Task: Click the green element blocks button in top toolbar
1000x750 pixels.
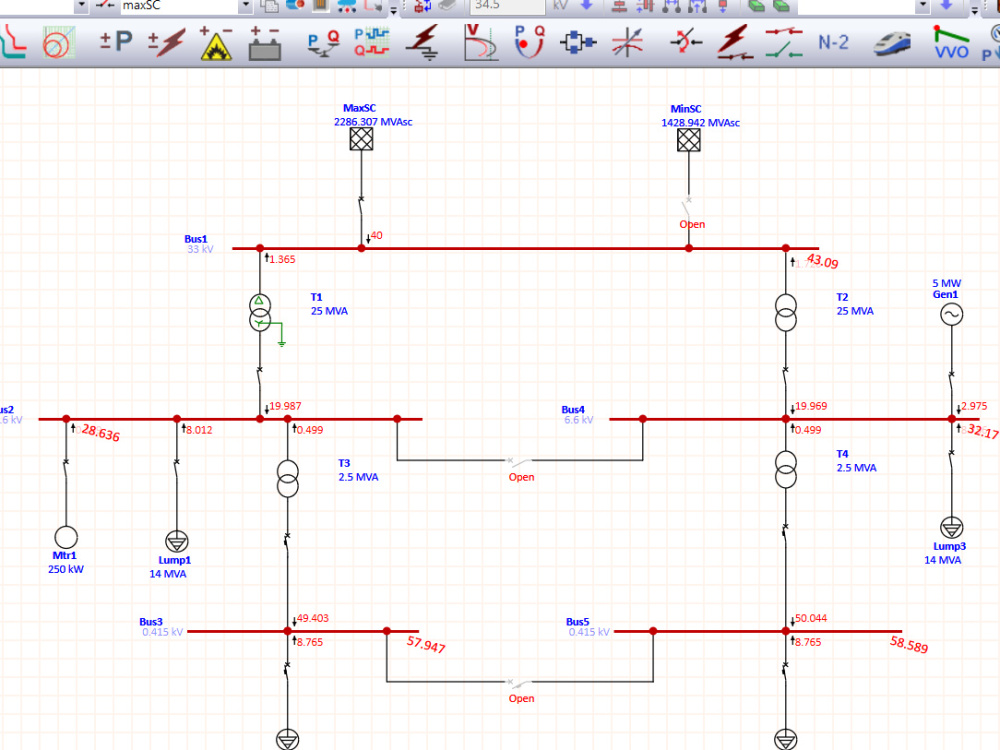Action: coord(755,6)
